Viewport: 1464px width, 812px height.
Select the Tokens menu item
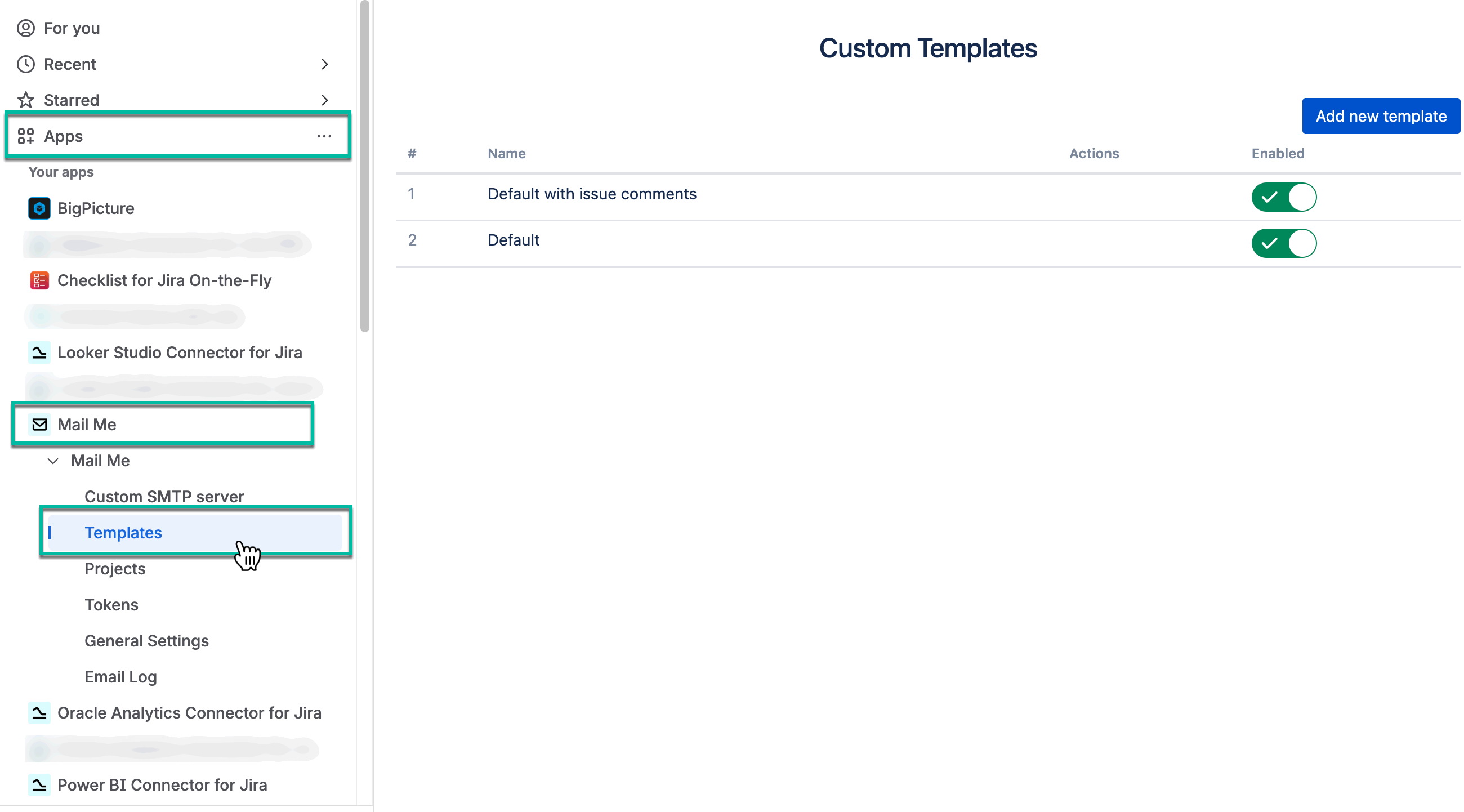click(111, 605)
